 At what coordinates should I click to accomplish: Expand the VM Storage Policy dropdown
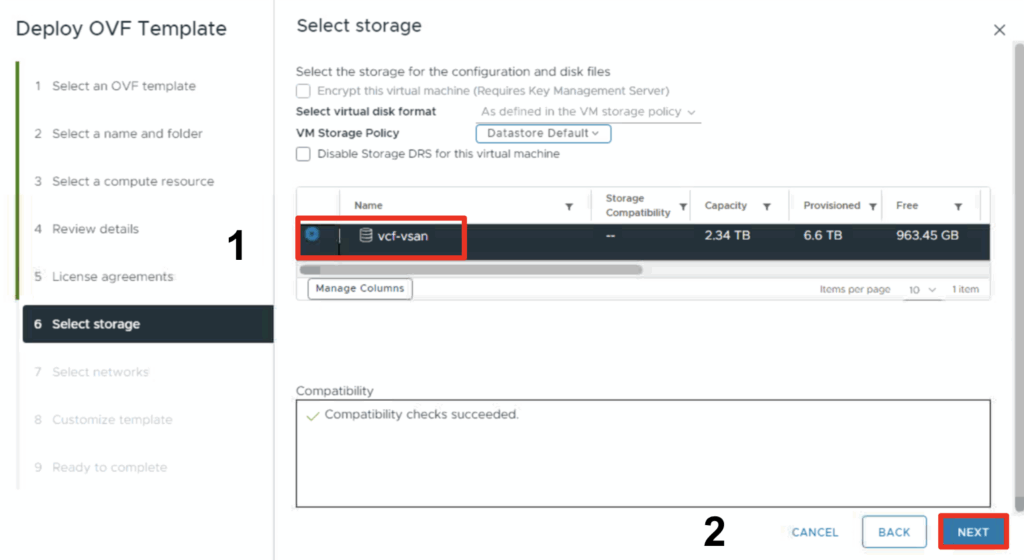(x=543, y=133)
